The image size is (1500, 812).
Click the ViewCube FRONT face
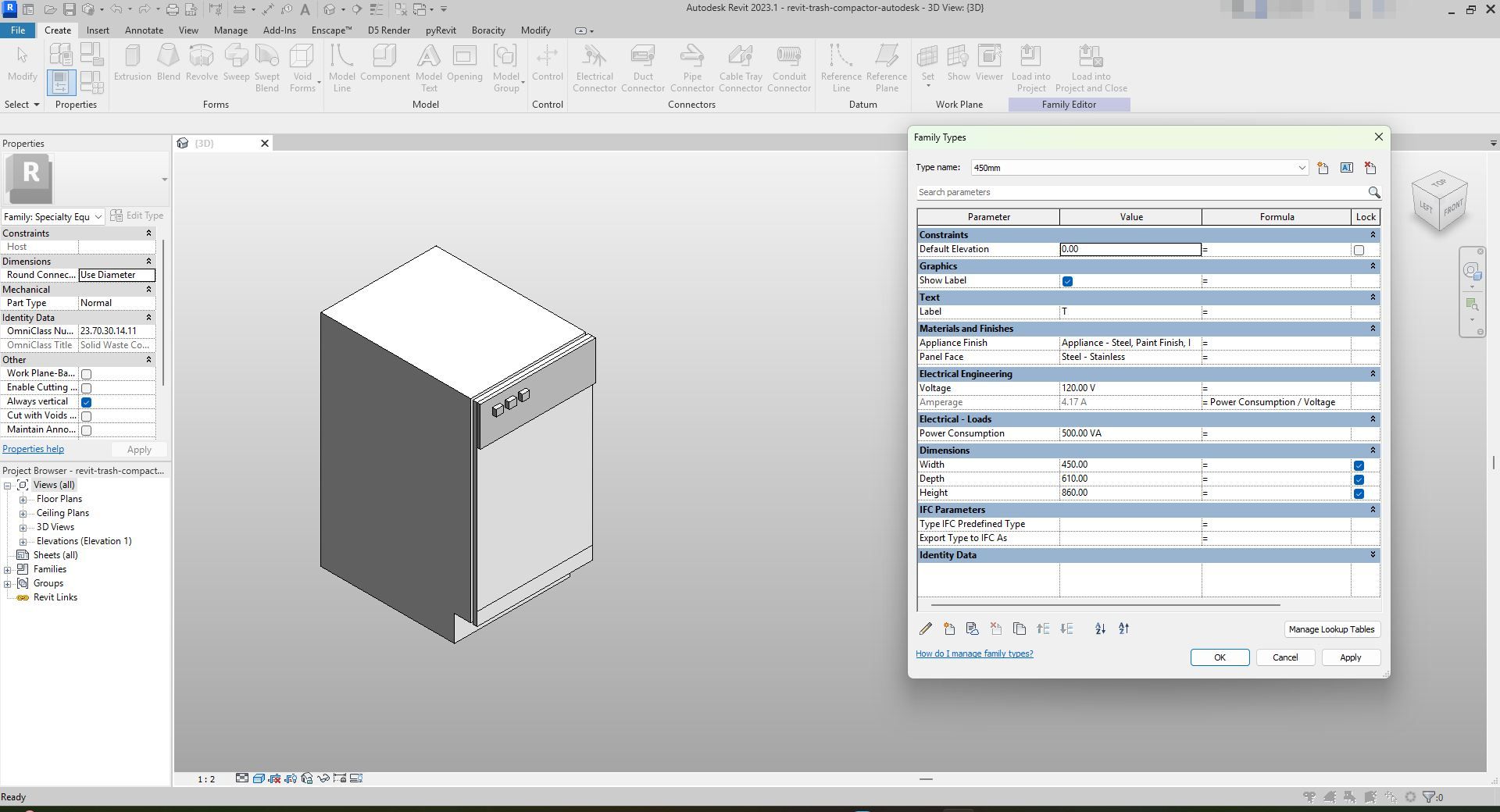click(1452, 208)
